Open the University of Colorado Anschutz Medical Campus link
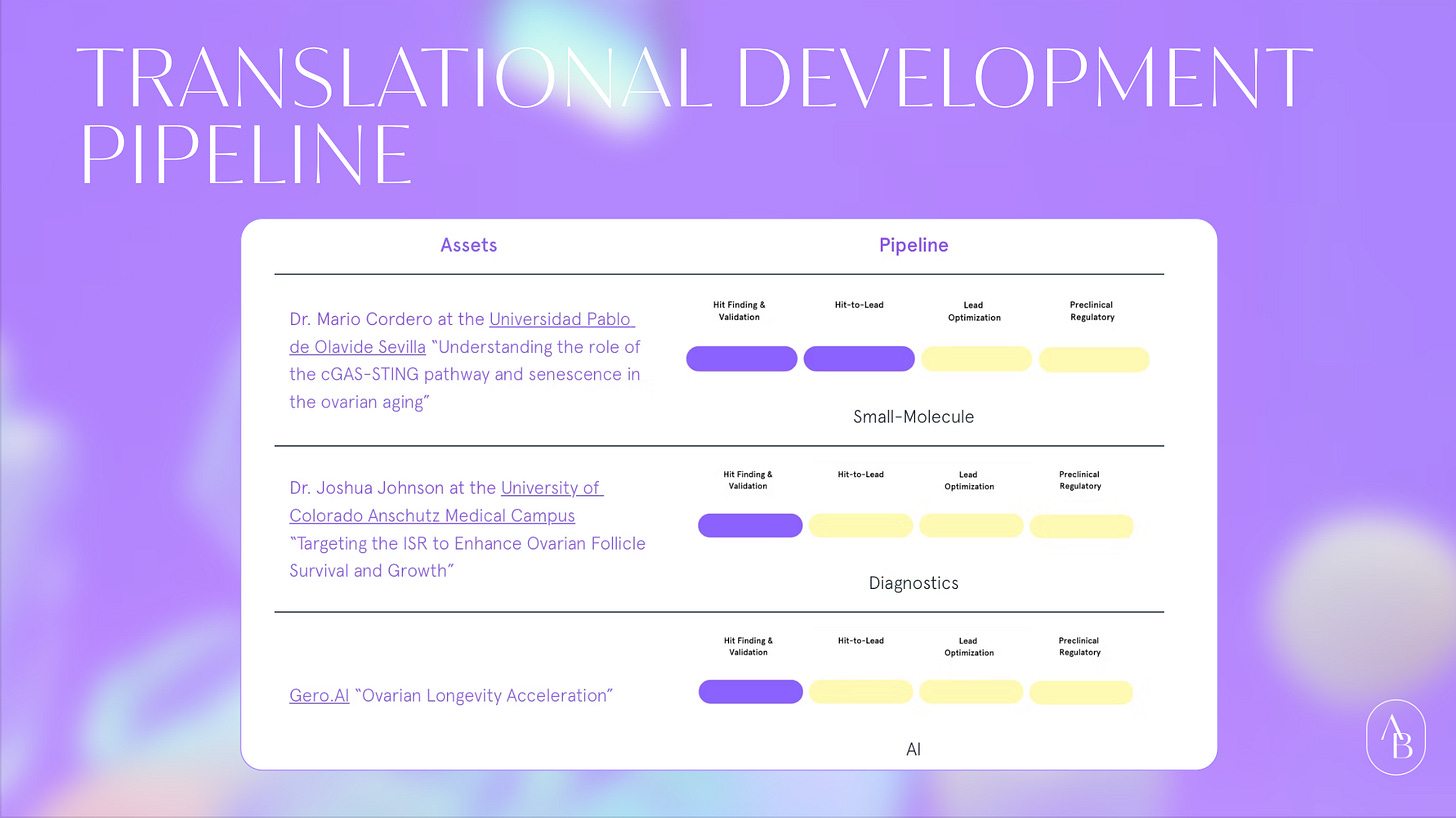The width and height of the screenshot is (1456, 818). tap(446, 501)
